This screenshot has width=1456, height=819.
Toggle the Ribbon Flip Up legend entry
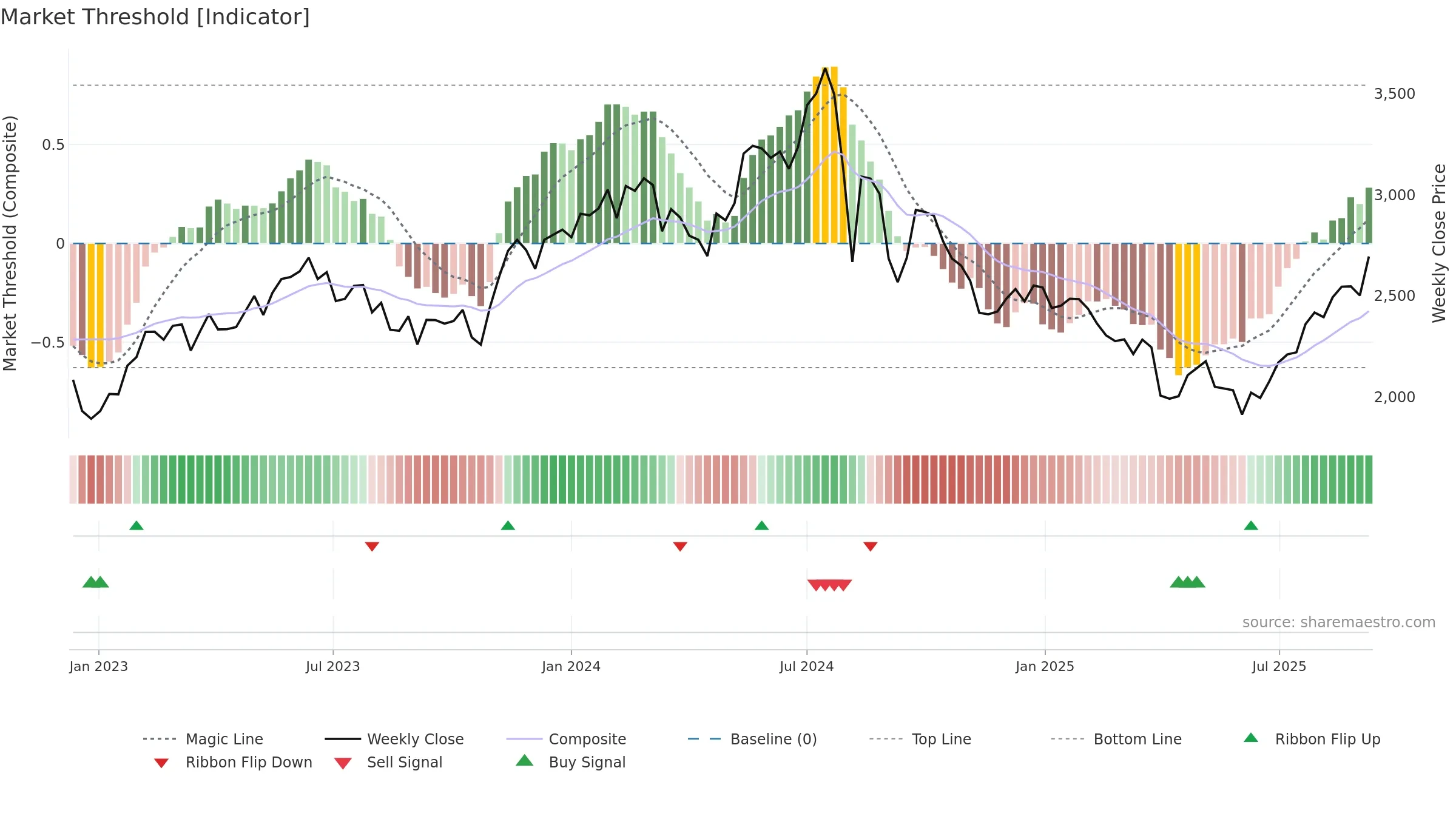pos(1312,739)
